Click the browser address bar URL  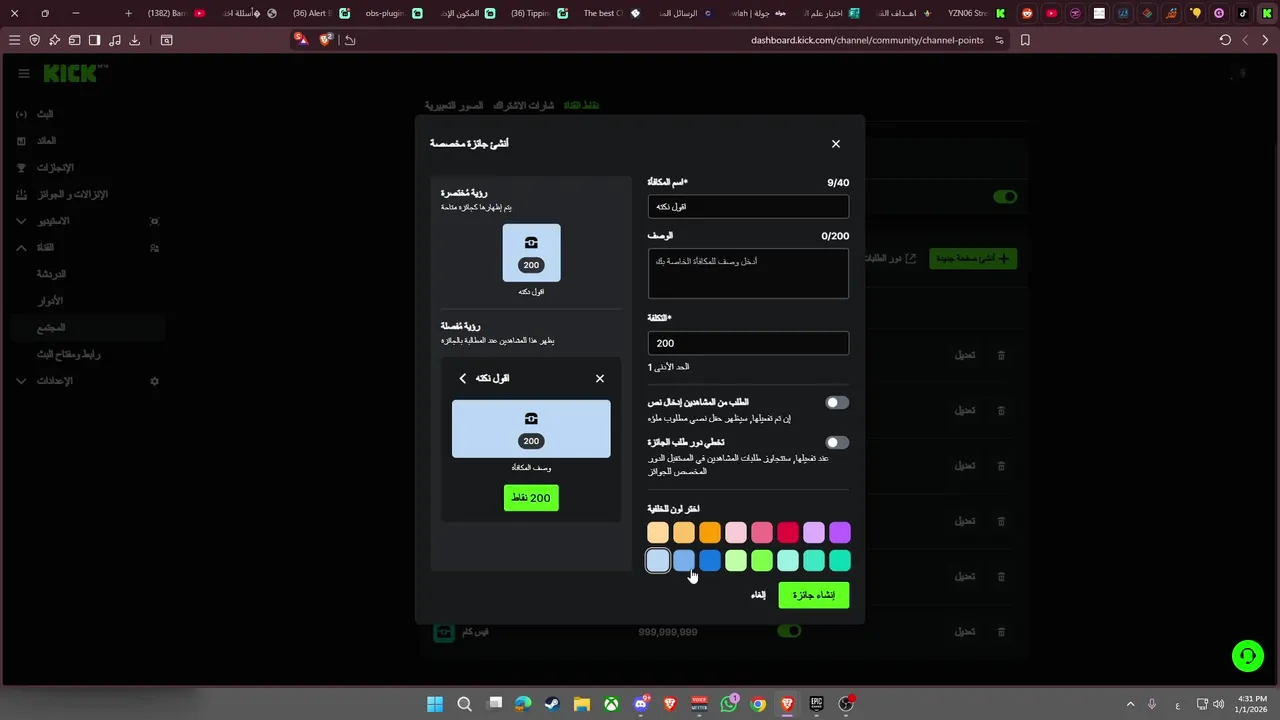pyautogui.click(x=867, y=40)
